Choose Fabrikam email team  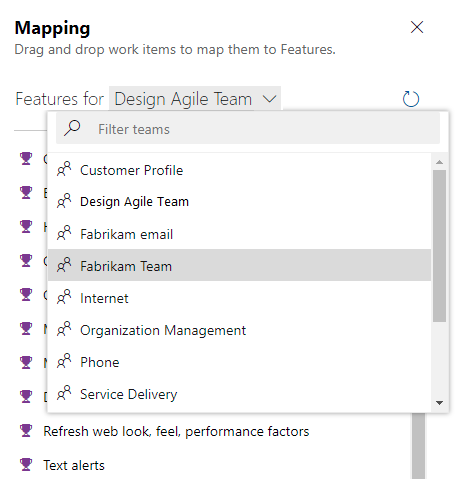[239, 234]
